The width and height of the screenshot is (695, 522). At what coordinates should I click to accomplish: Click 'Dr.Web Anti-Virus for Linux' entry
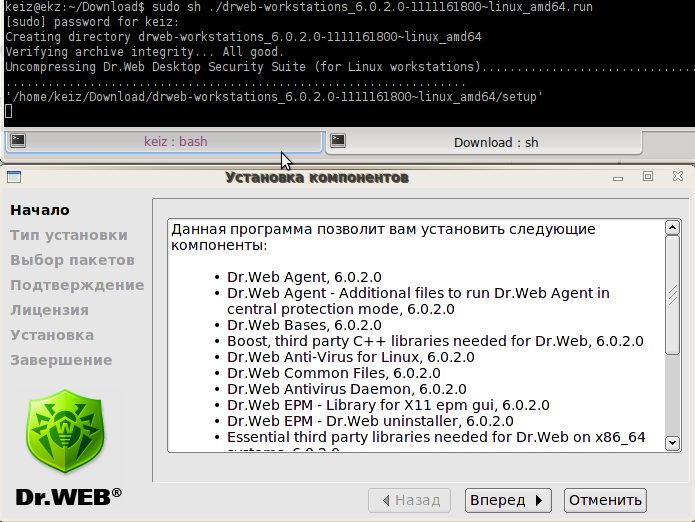pyautogui.click(x=351, y=357)
